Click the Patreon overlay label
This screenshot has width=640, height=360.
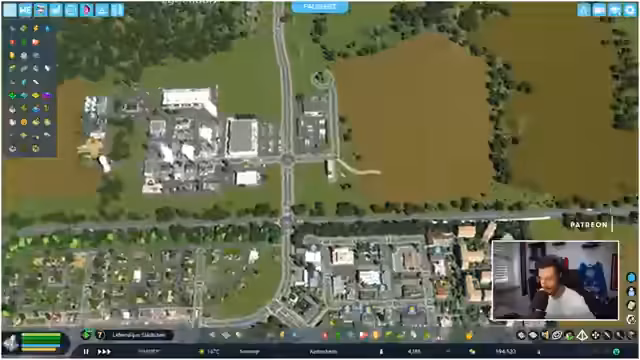(589, 225)
